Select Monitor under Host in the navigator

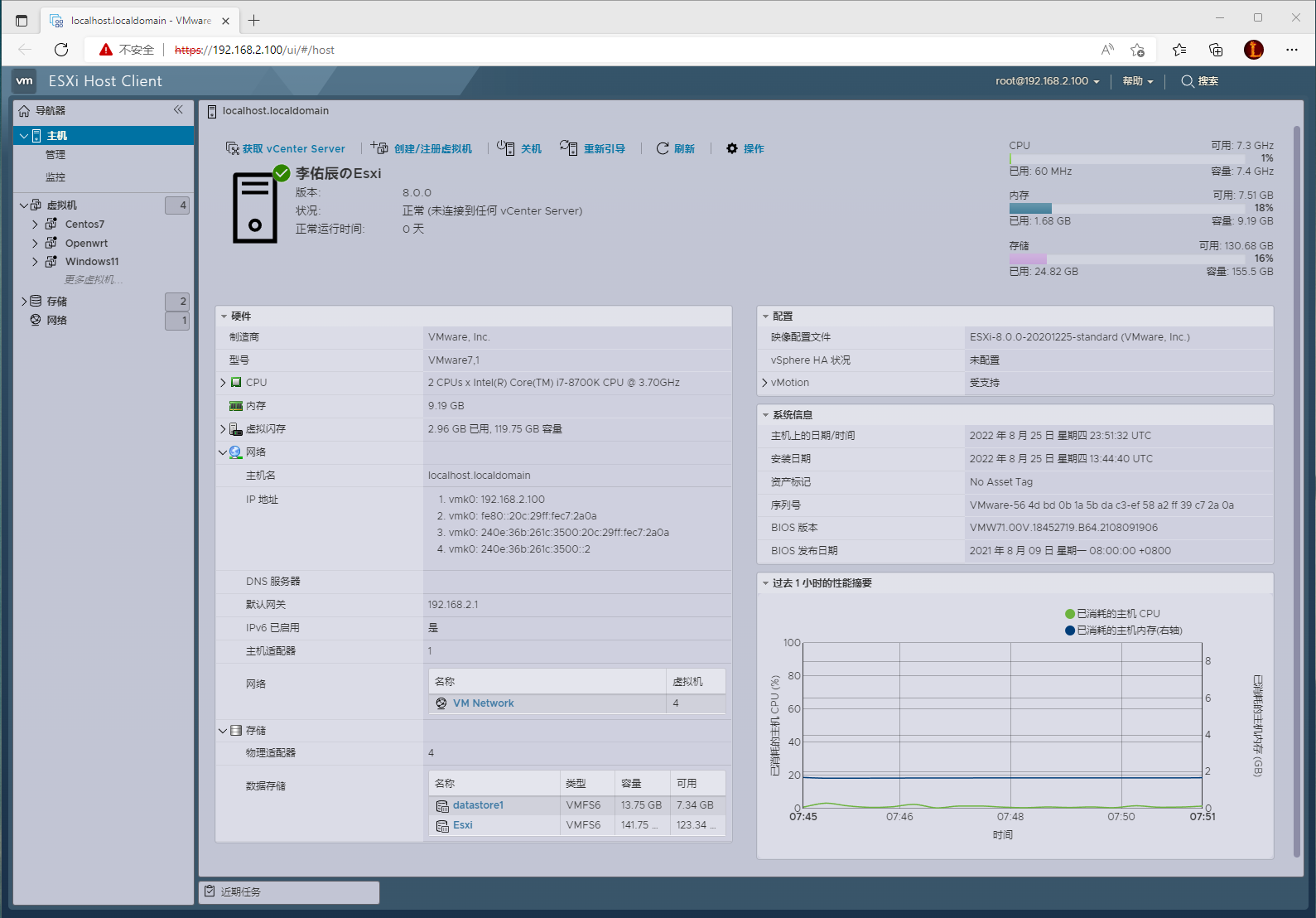pos(55,177)
